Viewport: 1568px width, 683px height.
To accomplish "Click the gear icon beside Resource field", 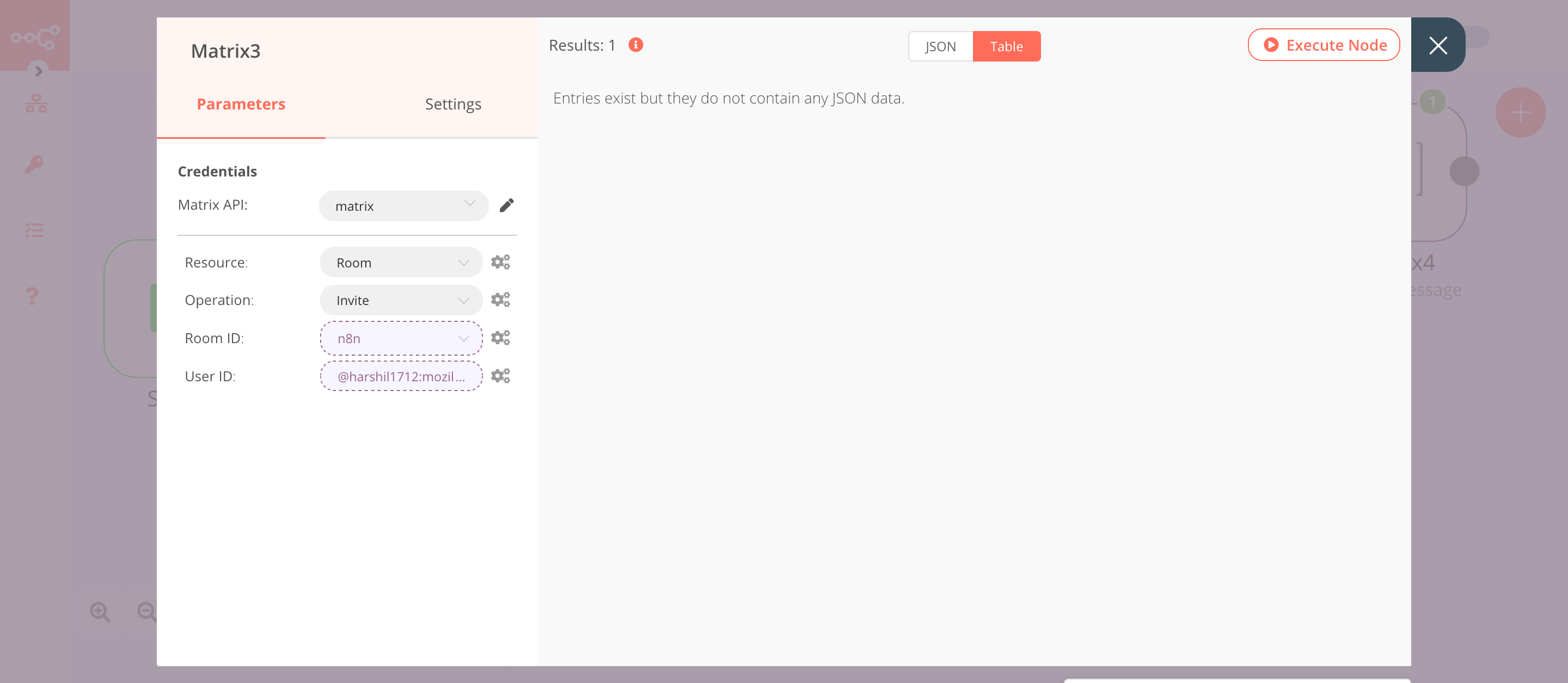I will [x=500, y=262].
